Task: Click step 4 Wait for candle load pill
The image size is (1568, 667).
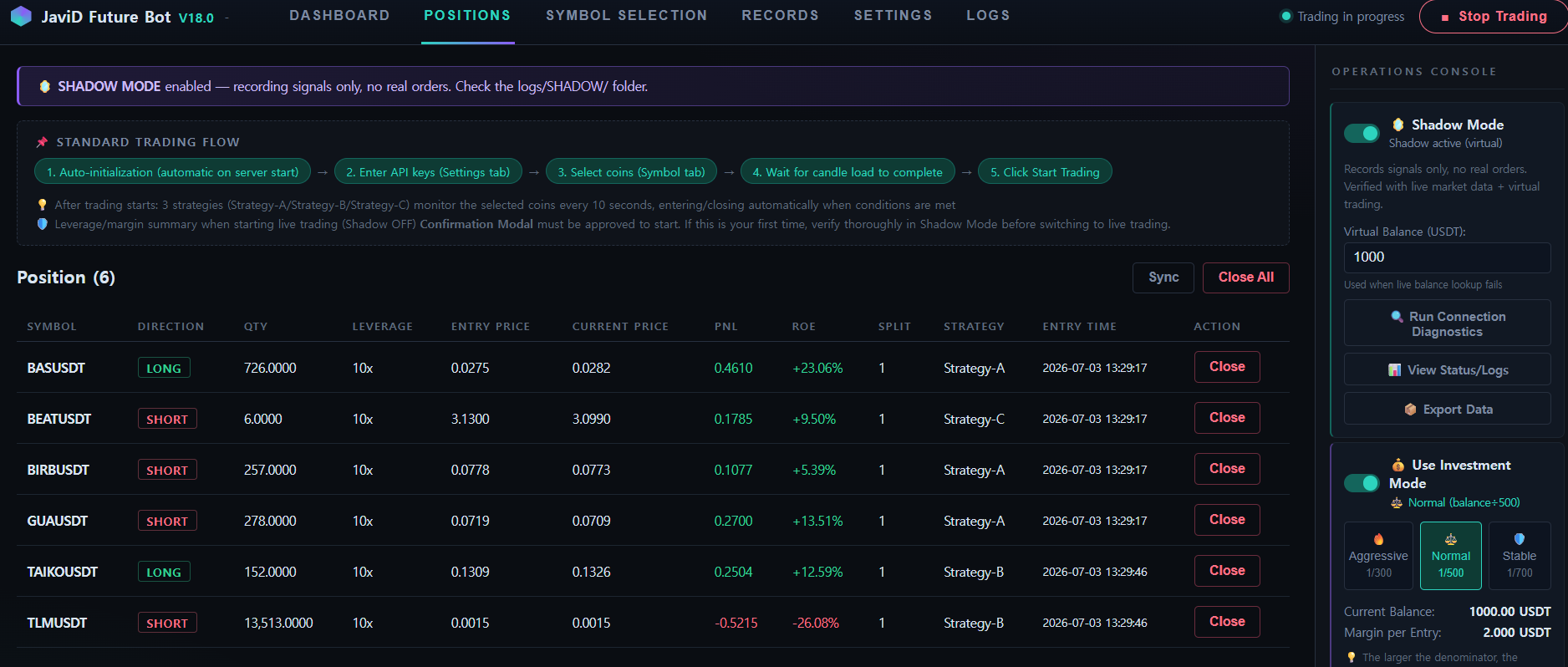Action: pos(848,171)
